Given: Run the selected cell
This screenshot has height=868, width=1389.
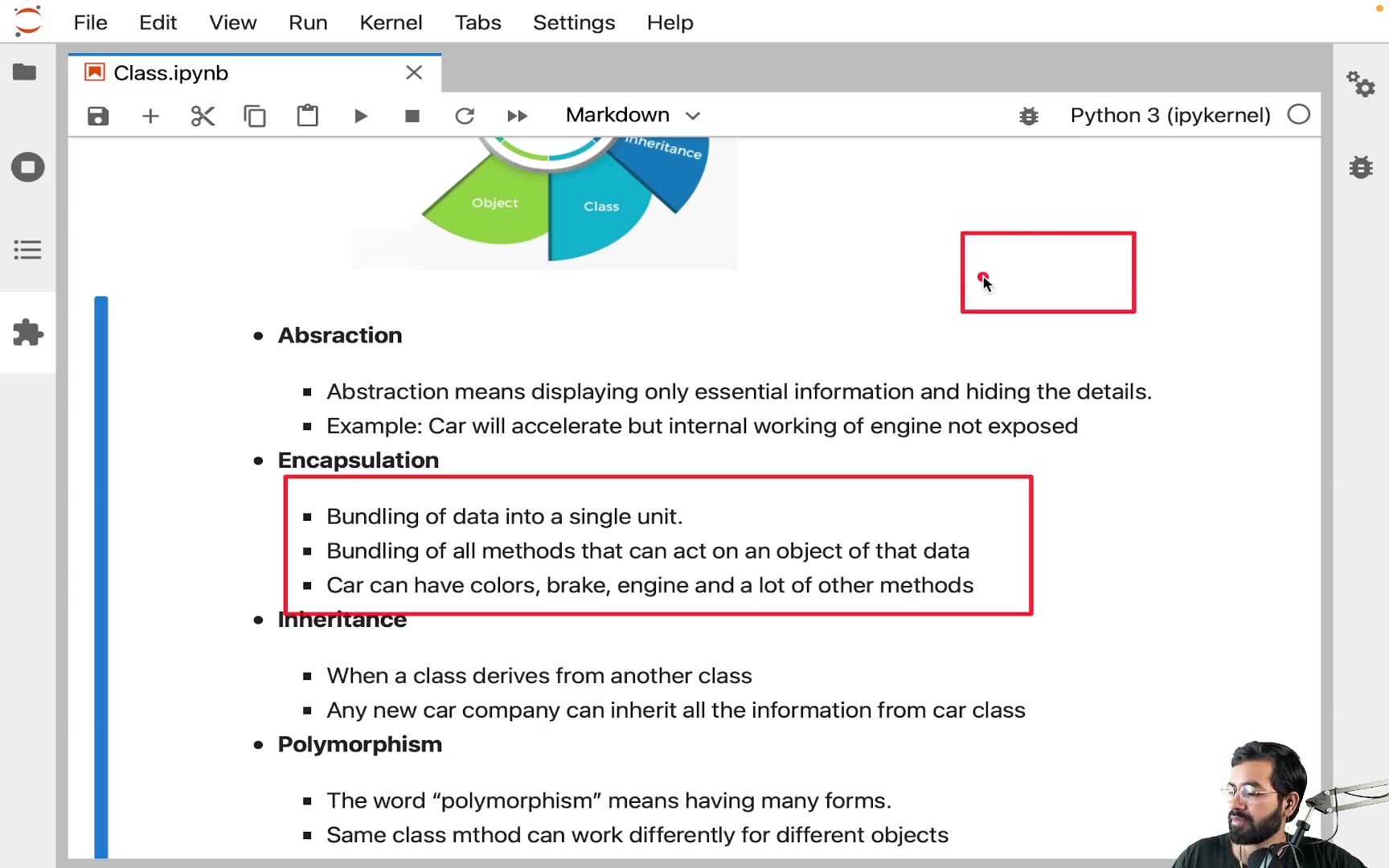Looking at the screenshot, I should pyautogui.click(x=360, y=116).
